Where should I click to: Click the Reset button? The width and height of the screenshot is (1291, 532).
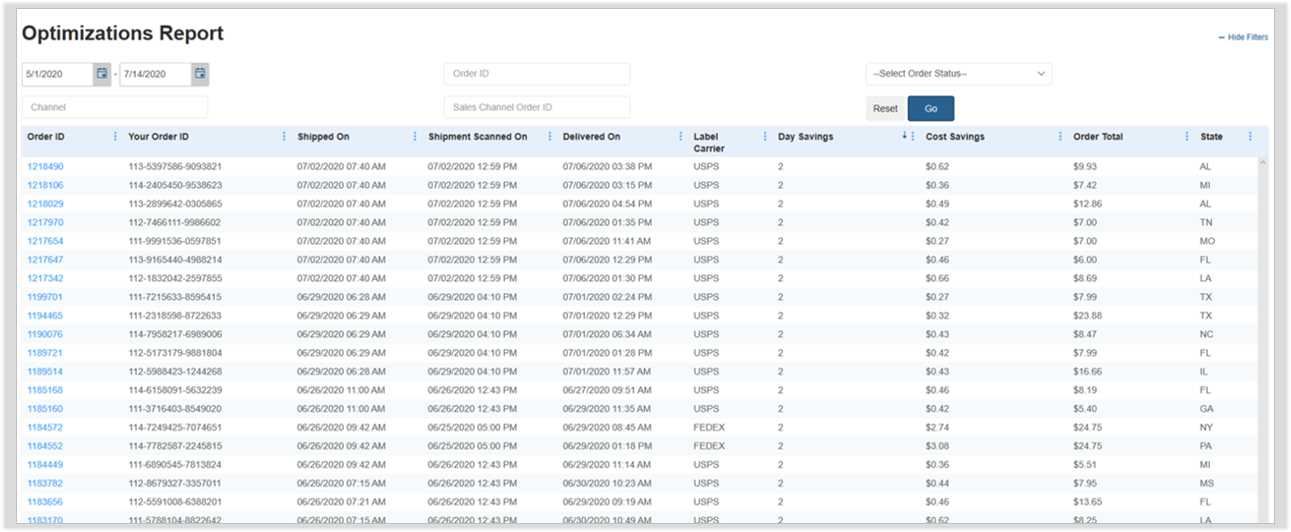point(885,108)
